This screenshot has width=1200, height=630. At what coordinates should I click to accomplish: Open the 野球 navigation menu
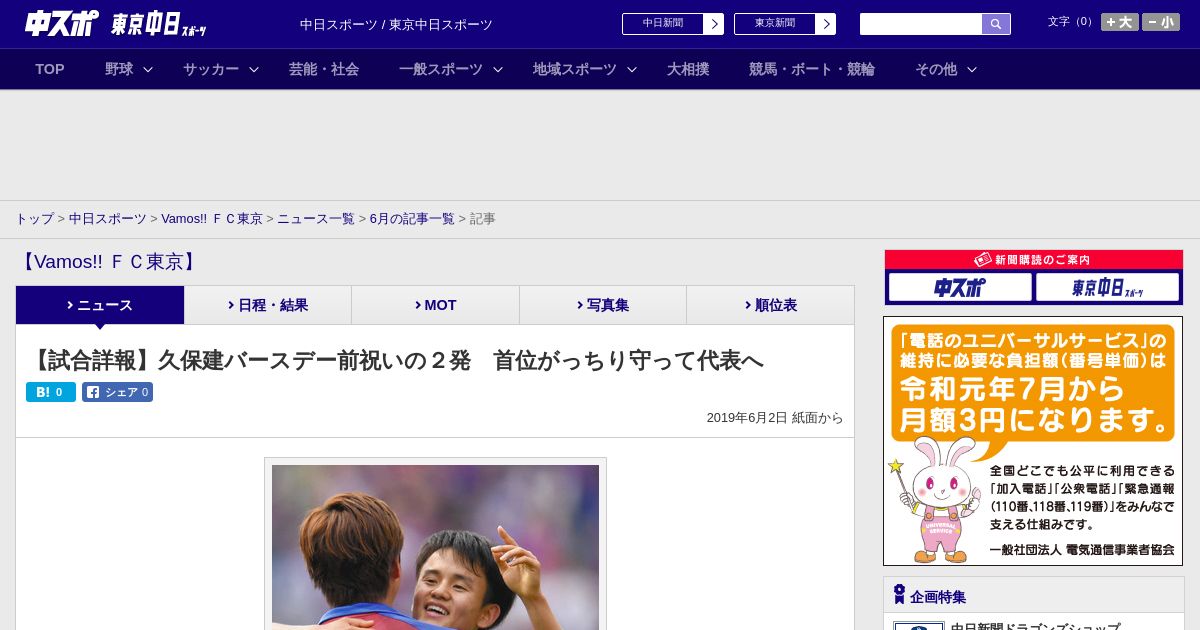(x=119, y=69)
